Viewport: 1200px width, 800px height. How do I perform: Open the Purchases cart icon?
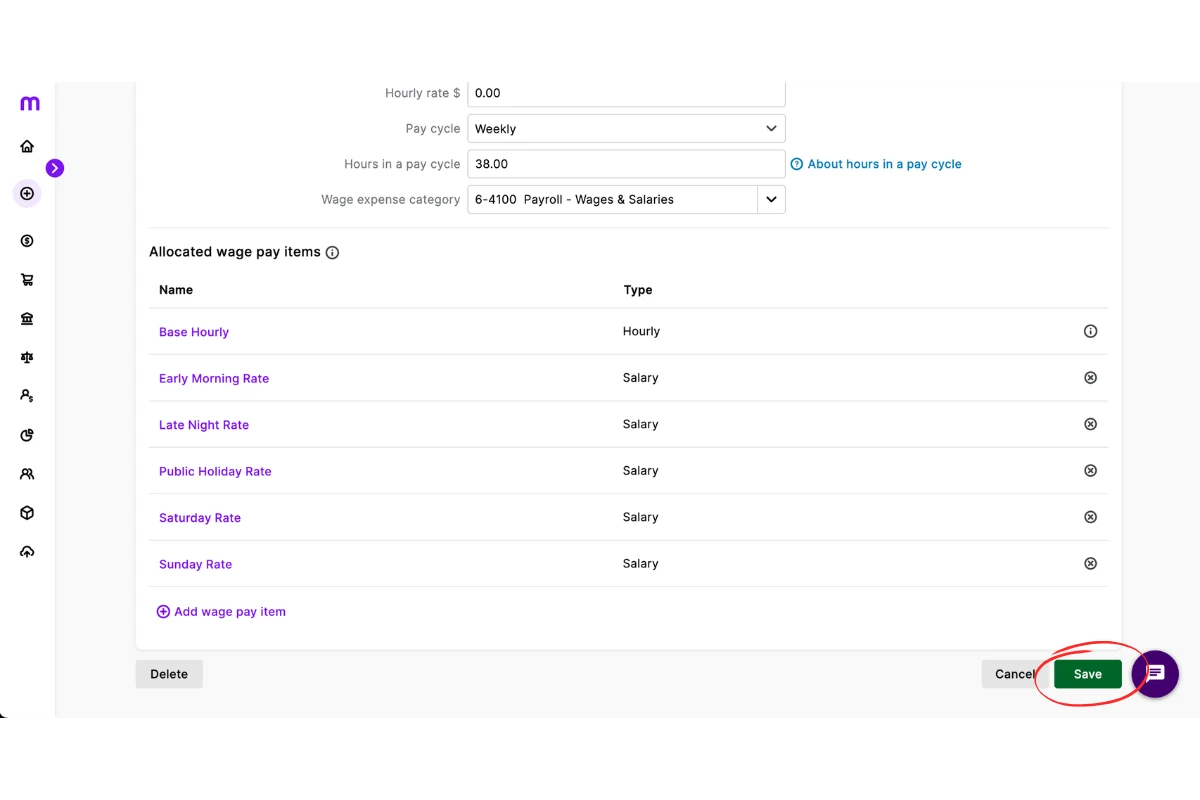[27, 280]
